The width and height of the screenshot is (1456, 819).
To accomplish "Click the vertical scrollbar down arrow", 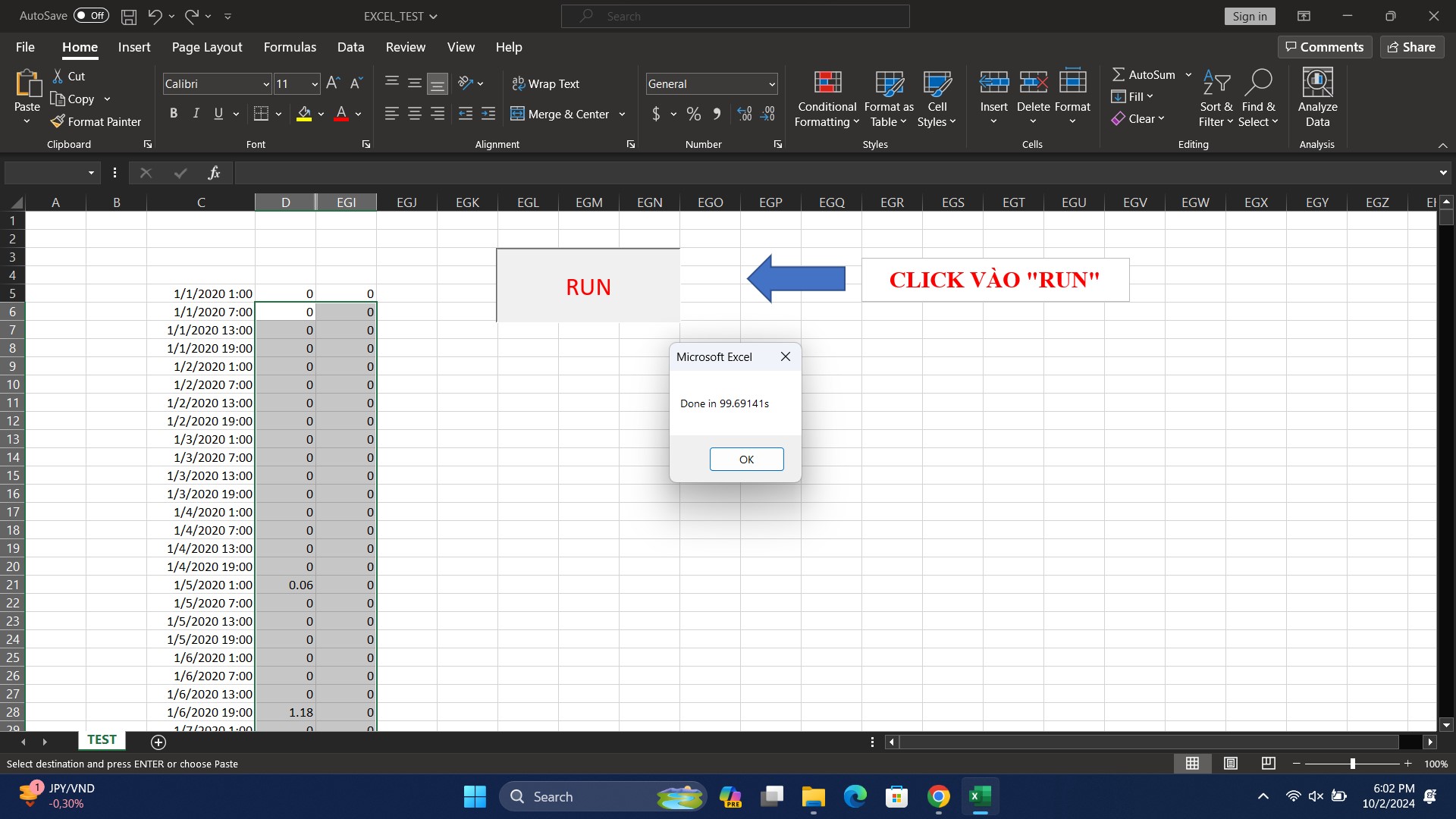I will (x=1446, y=724).
